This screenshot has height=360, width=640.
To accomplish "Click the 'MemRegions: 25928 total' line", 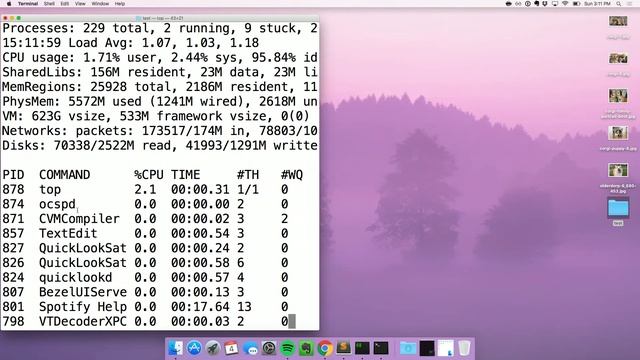I will click(160, 87).
